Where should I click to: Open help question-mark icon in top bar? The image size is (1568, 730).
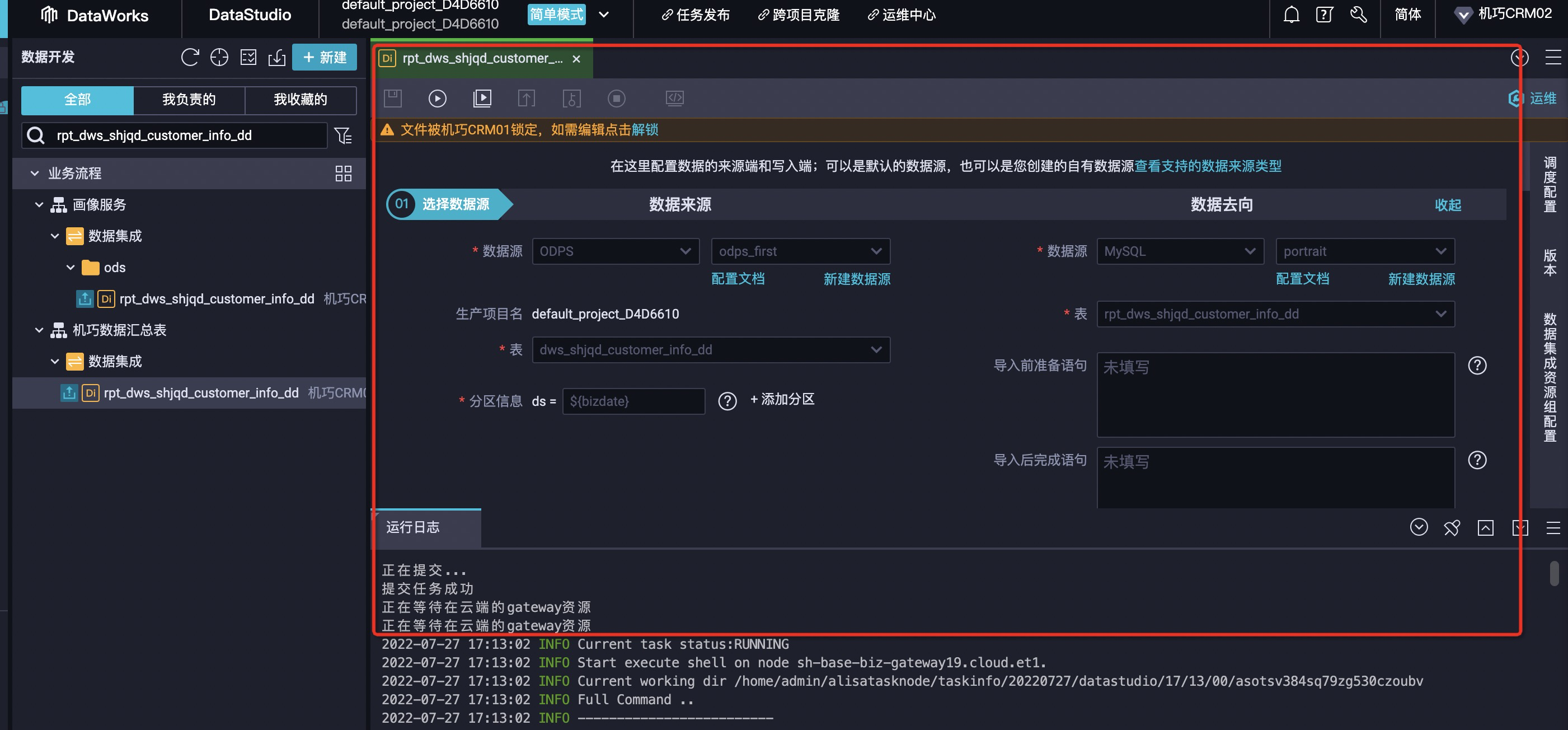1325,15
